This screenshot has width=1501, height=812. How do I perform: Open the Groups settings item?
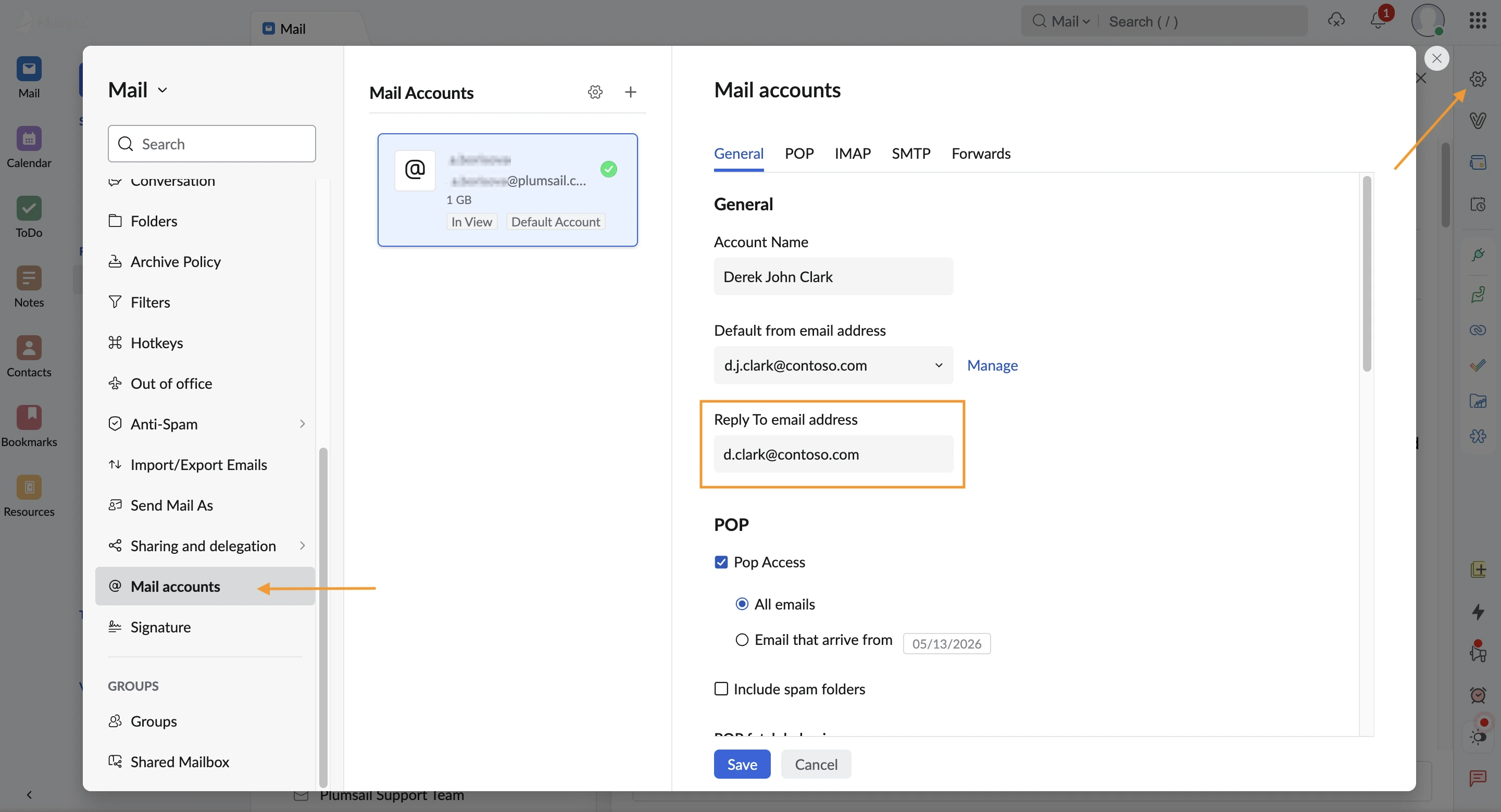(x=205, y=721)
